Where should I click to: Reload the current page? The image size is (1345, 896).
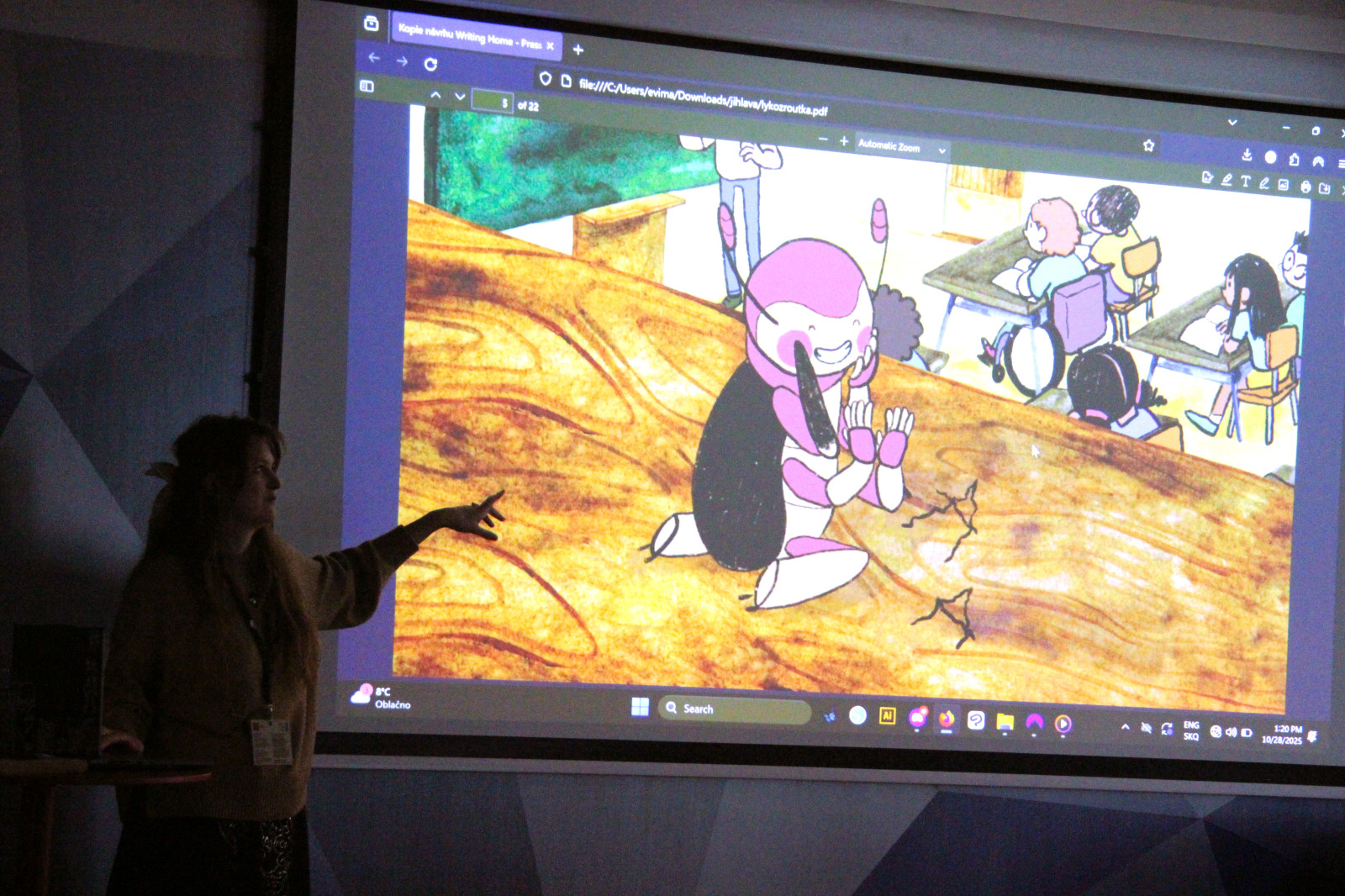(430, 64)
